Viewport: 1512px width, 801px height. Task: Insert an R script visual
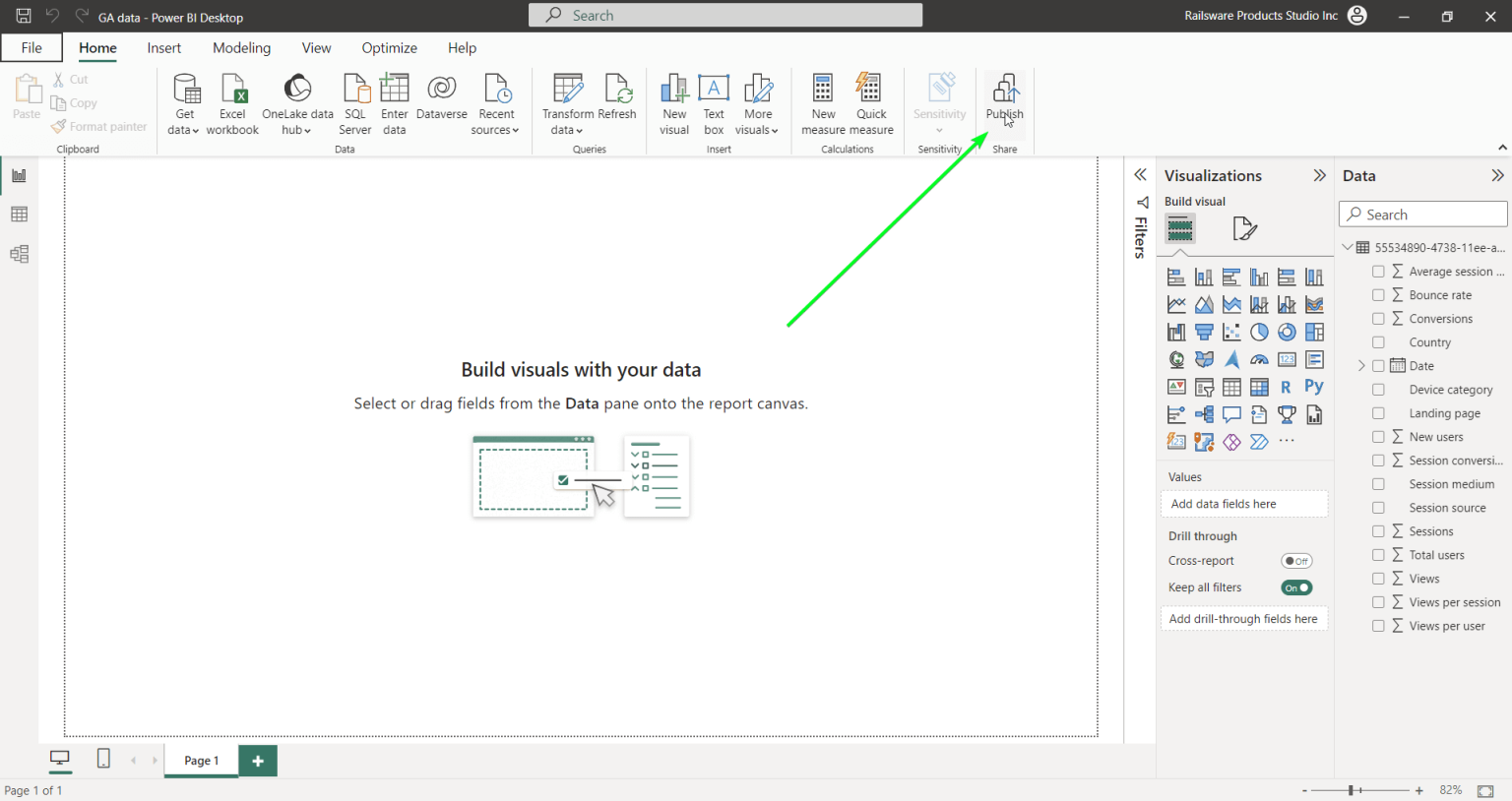(x=1287, y=387)
